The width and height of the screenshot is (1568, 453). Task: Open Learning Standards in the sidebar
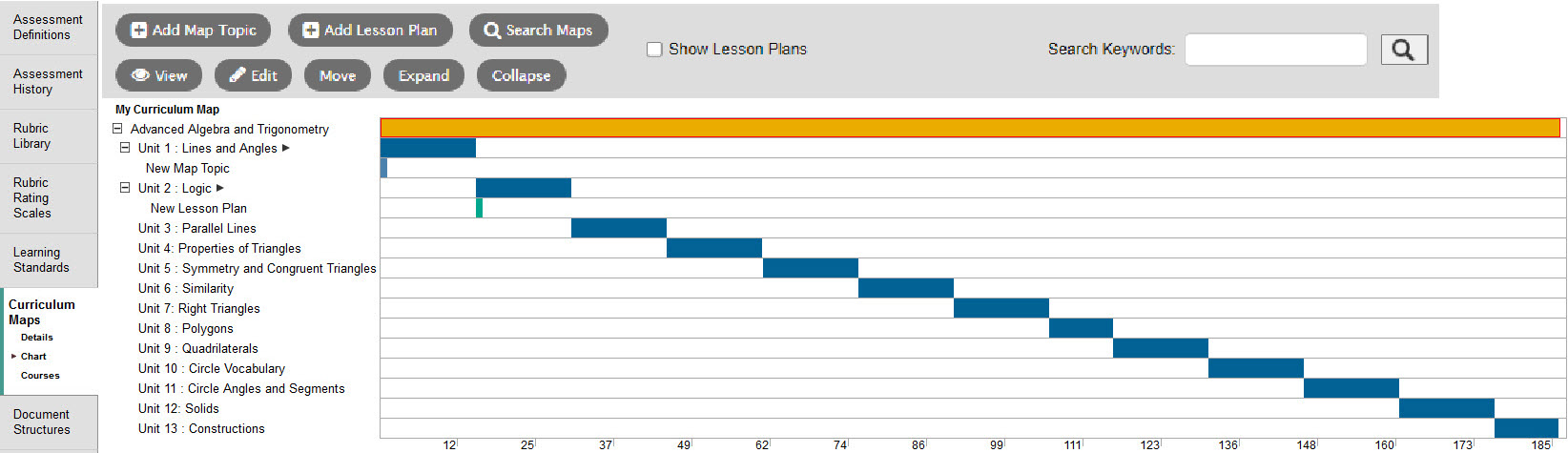pyautogui.click(x=41, y=259)
